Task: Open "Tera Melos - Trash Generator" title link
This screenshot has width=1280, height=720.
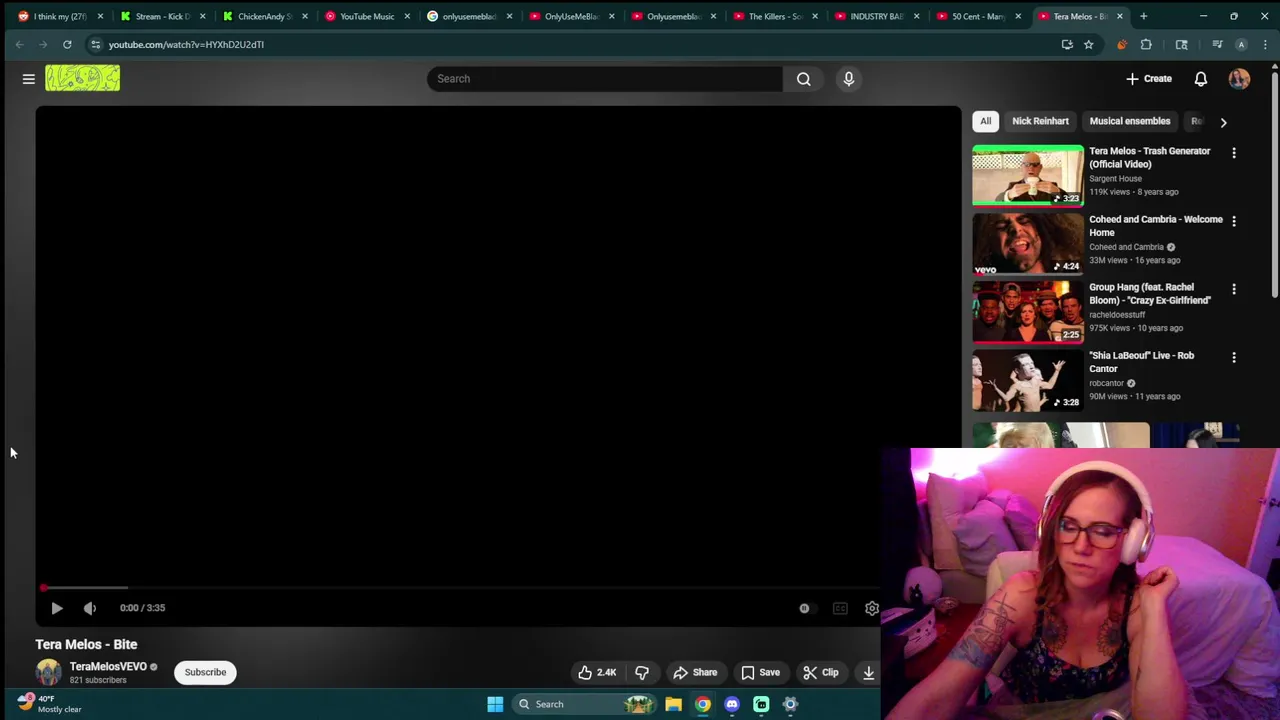Action: (1150, 158)
